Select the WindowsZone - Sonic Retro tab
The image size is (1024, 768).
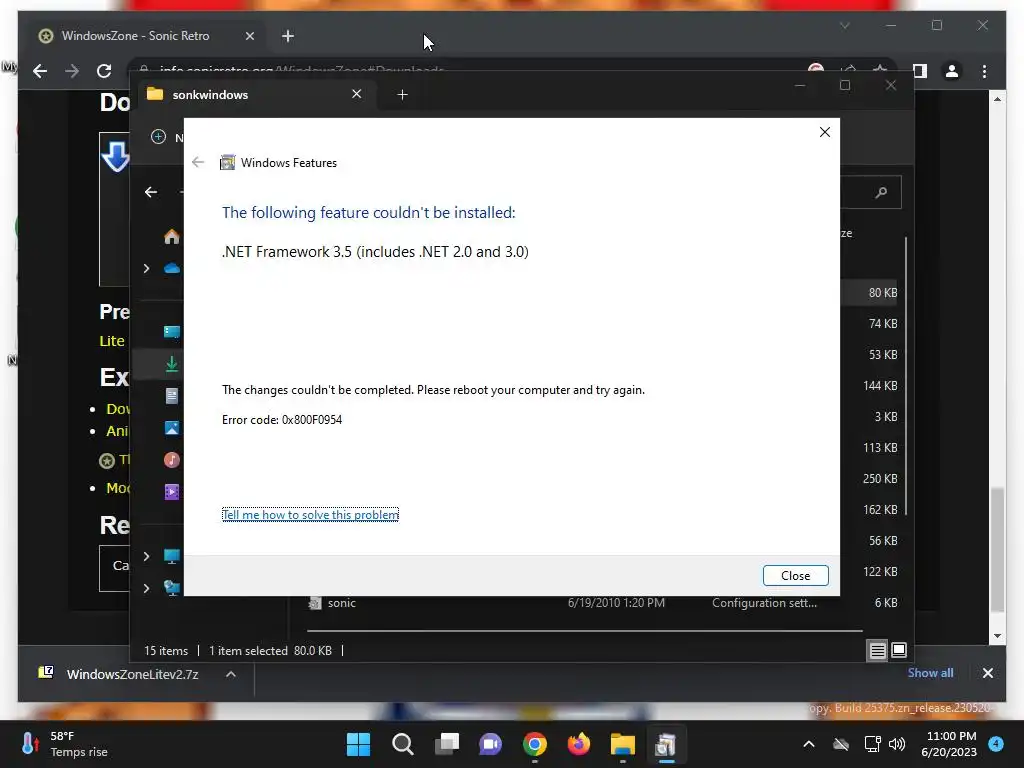tap(147, 36)
